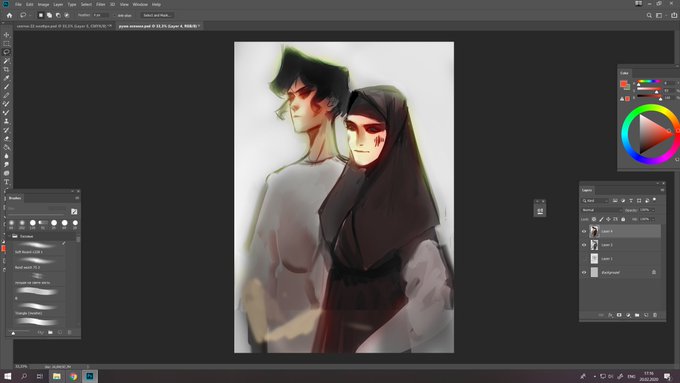Open the search icon at top right

[649, 15]
